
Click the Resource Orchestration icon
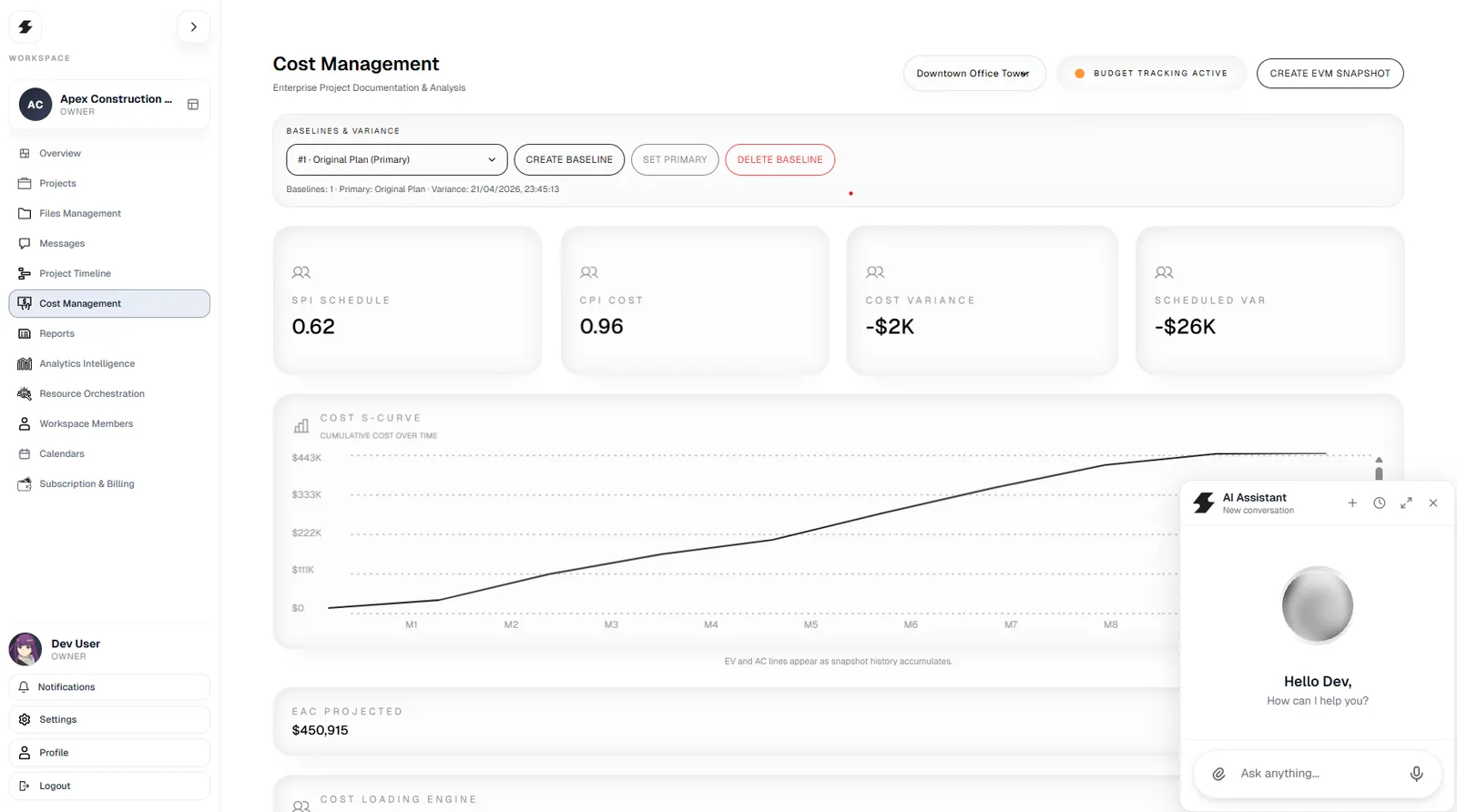25,393
